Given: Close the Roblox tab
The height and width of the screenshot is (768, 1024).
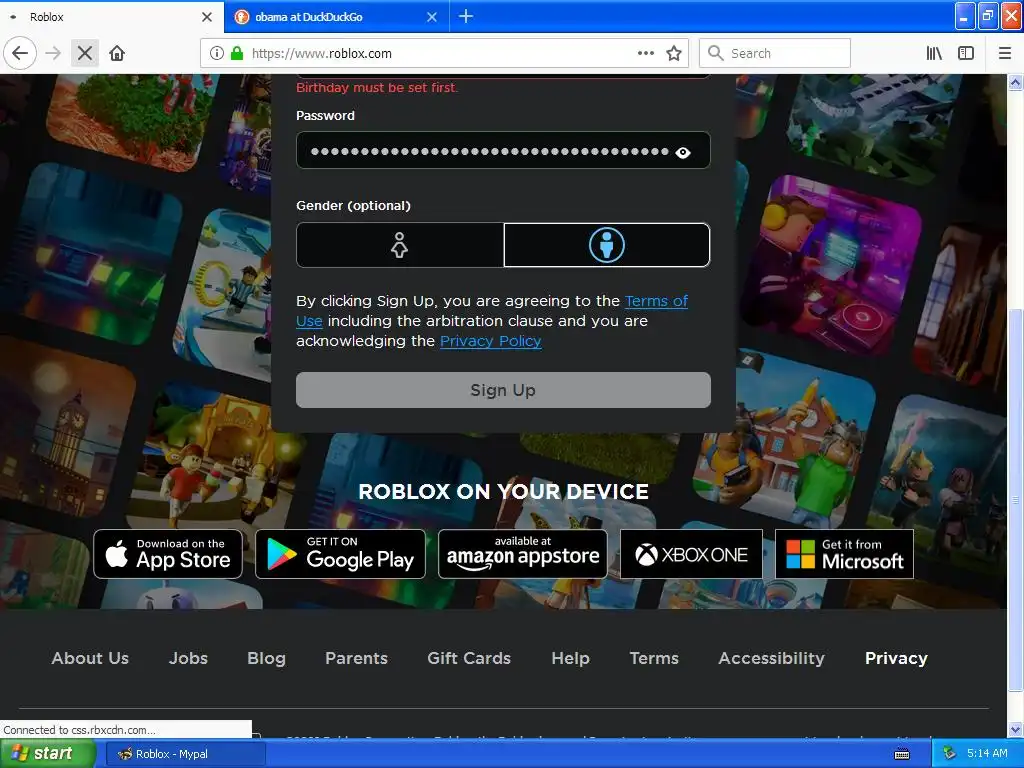Looking at the screenshot, I should pos(207,17).
